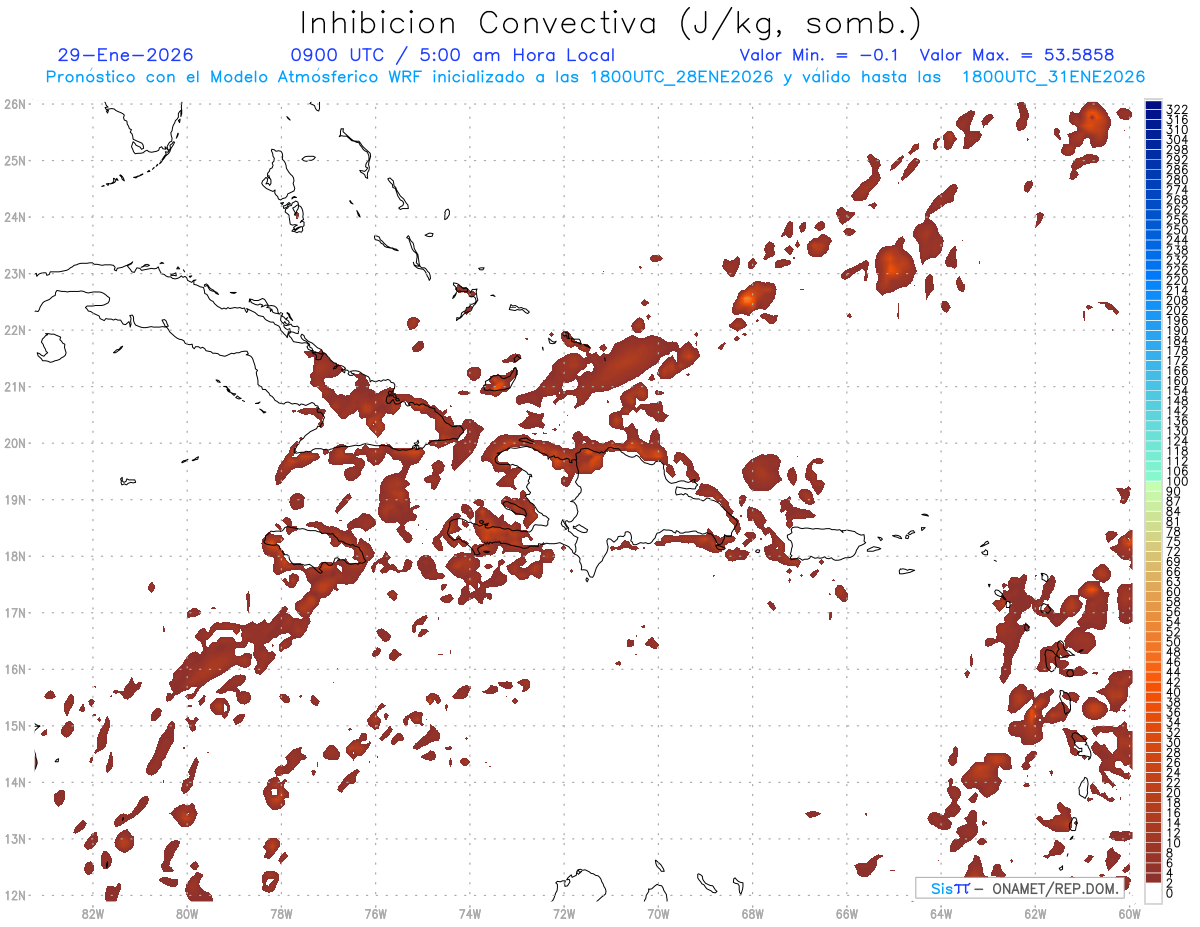Viewport: 1200px width, 927px height.
Task: Click the '1800UTC_28ENE2026' initialization timestamp
Action: click(x=682, y=77)
